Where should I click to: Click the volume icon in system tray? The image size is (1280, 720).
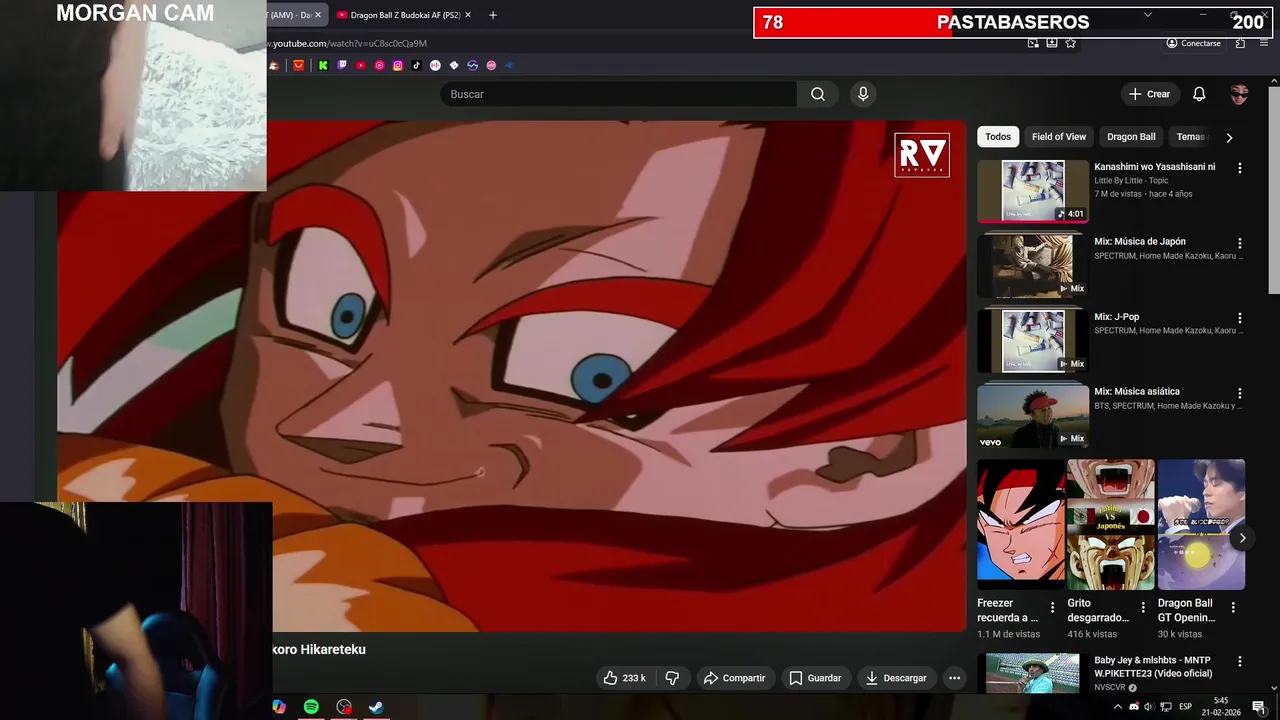click(1148, 707)
